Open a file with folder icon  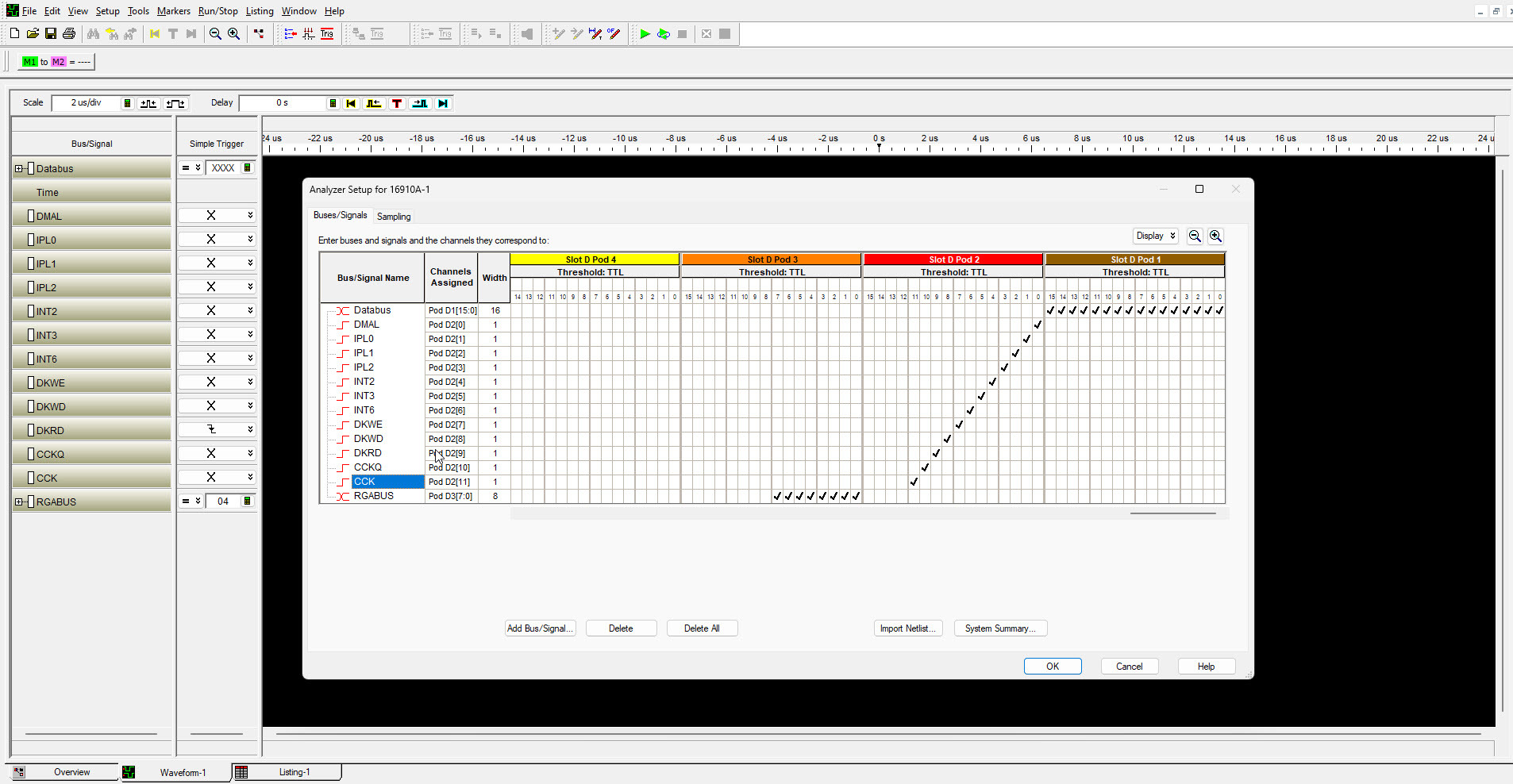pos(33,33)
